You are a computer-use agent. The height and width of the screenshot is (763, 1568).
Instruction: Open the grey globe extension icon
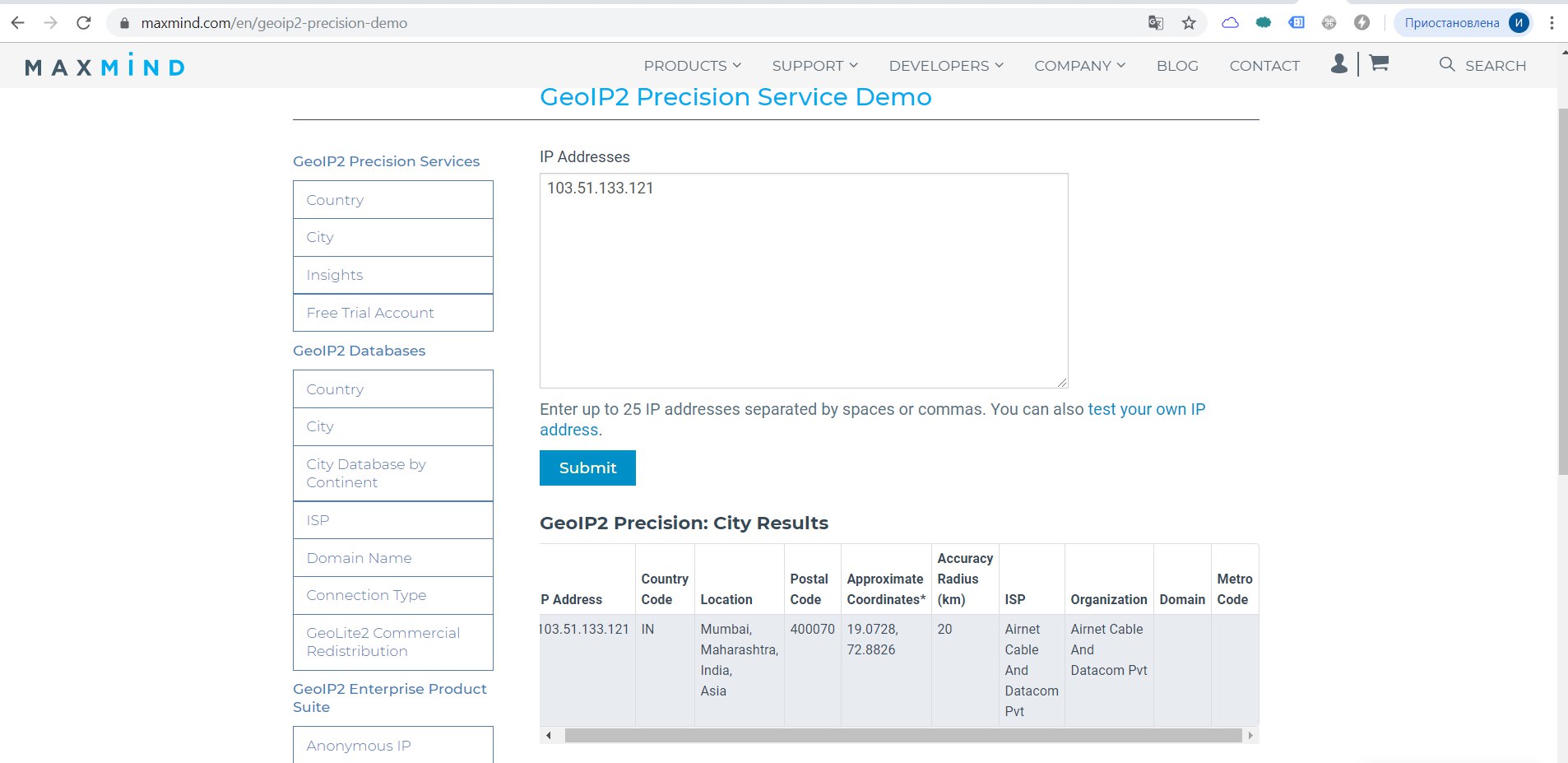[x=1329, y=23]
